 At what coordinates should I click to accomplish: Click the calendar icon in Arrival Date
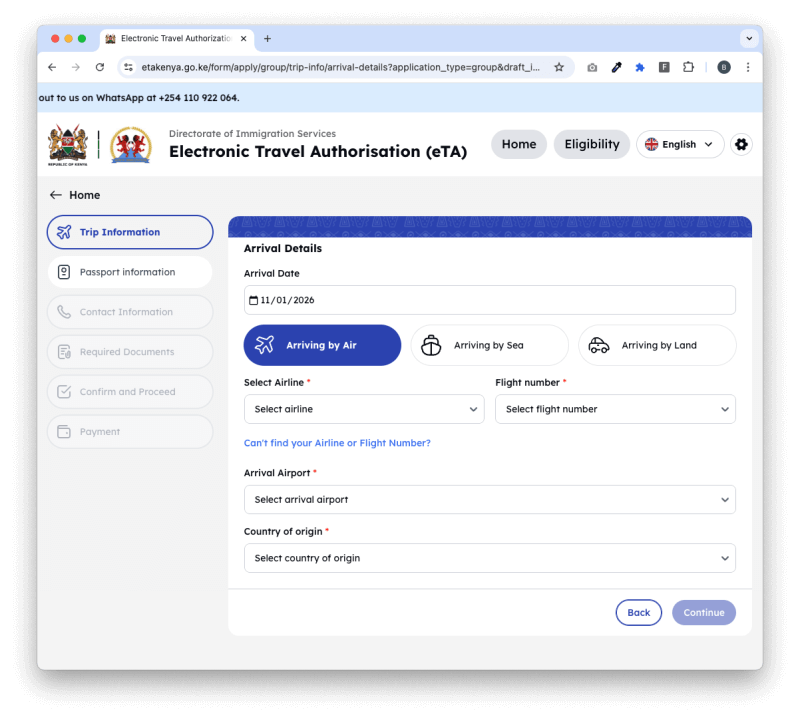pyautogui.click(x=253, y=300)
